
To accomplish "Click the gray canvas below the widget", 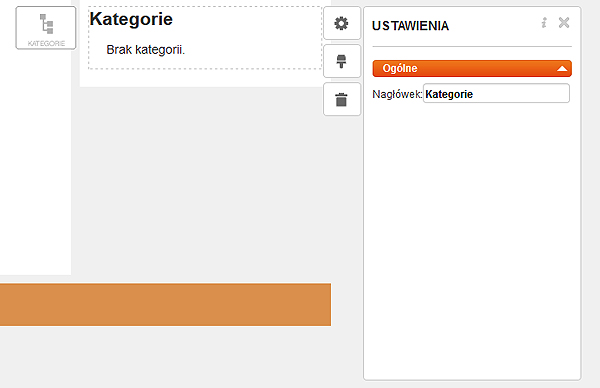I will click(199, 184).
